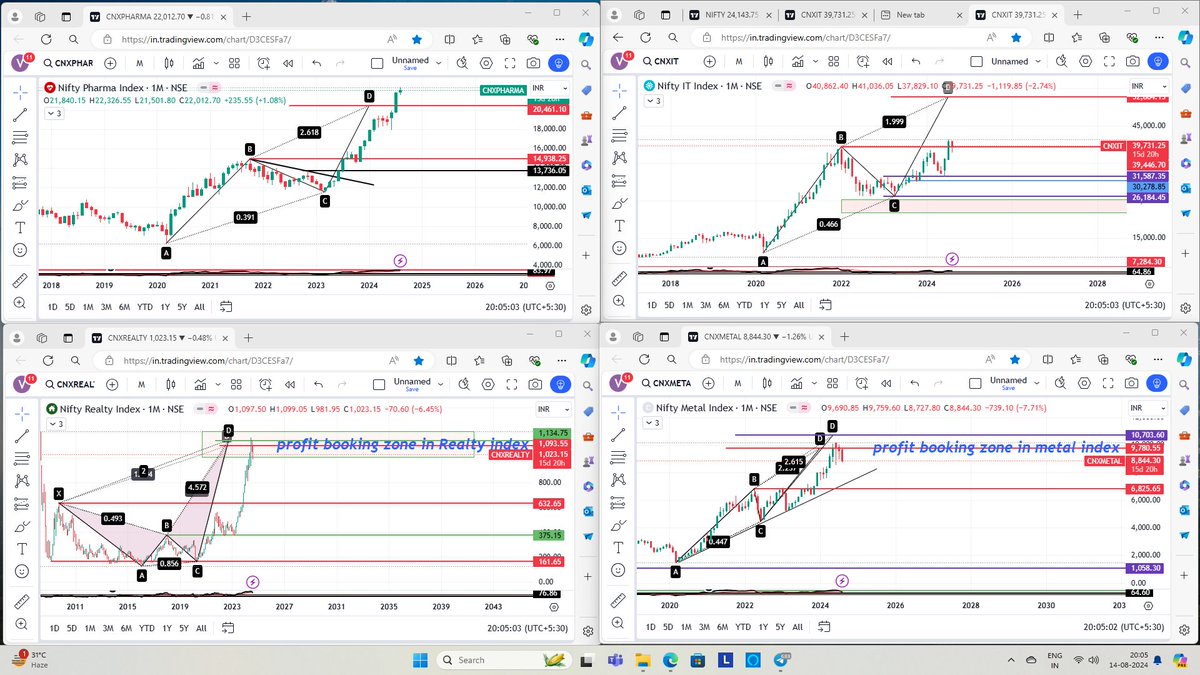Select Fibonacci tools in Metal window sidebar
Image resolution: width=1200 pixels, height=675 pixels.
point(620,458)
